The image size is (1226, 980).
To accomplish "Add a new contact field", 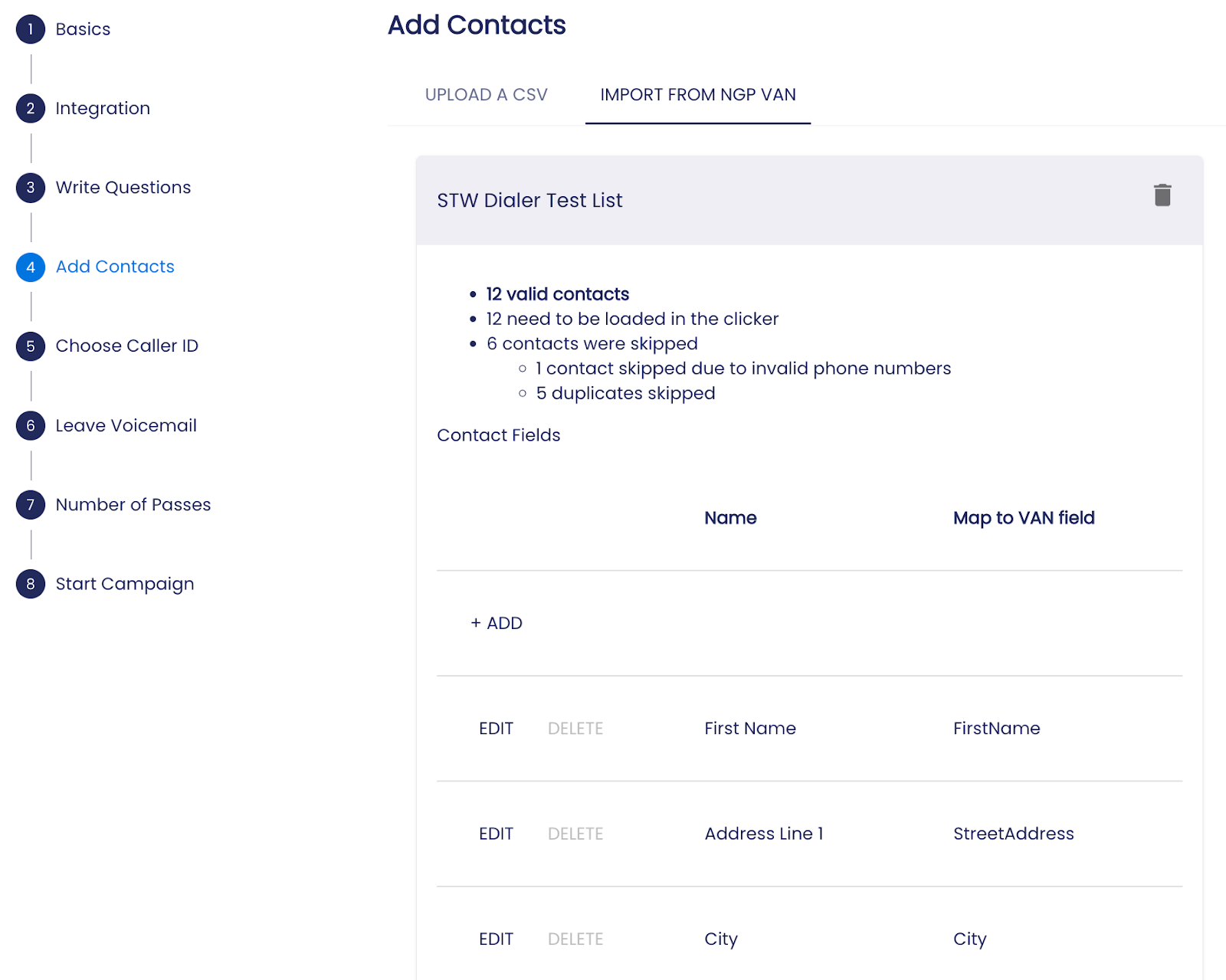I will pyautogui.click(x=497, y=623).
